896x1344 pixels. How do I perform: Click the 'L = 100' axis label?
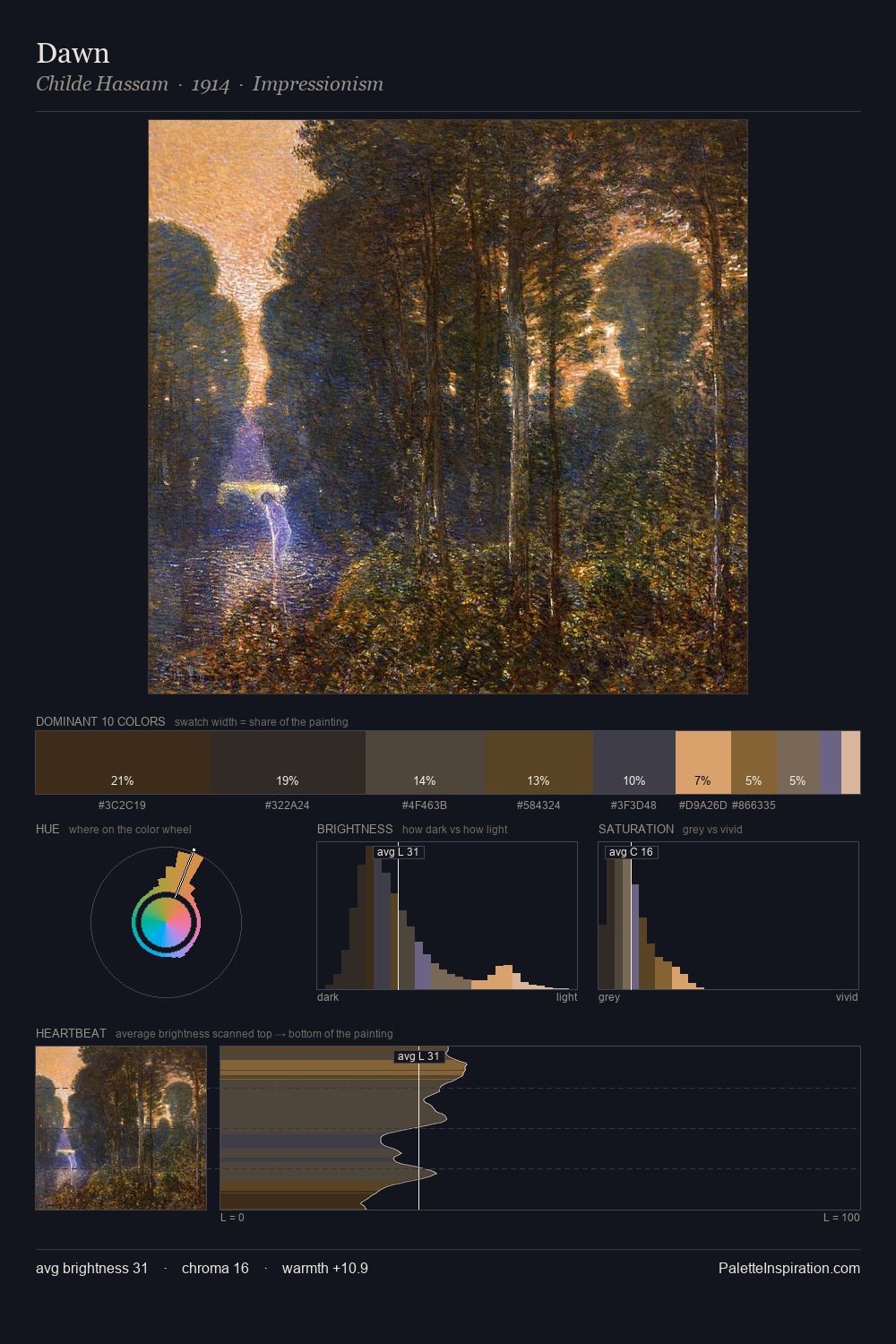[841, 1218]
